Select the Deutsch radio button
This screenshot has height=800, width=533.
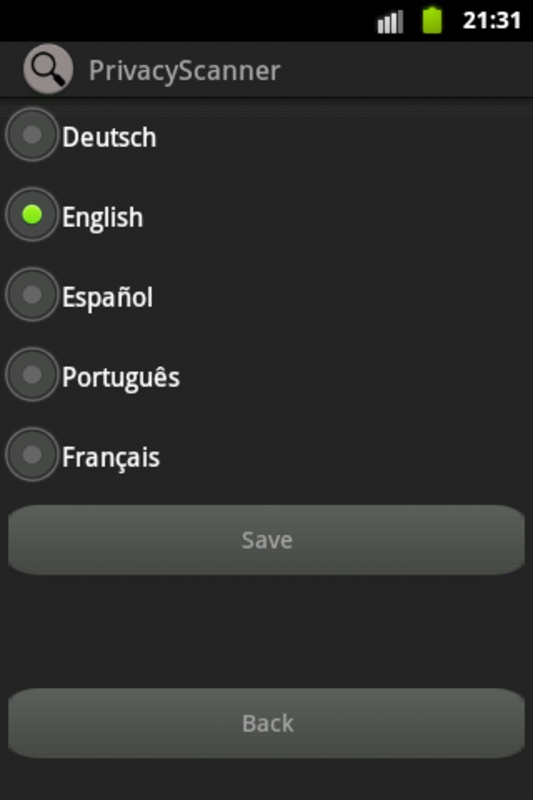[32, 135]
